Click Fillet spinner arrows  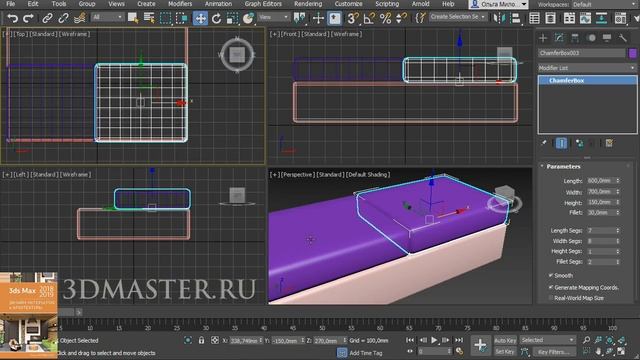pyautogui.click(x=618, y=213)
